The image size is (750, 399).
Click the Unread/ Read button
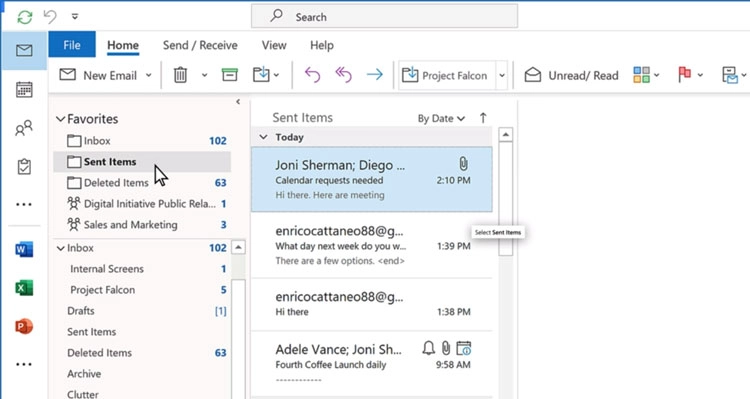pos(572,75)
